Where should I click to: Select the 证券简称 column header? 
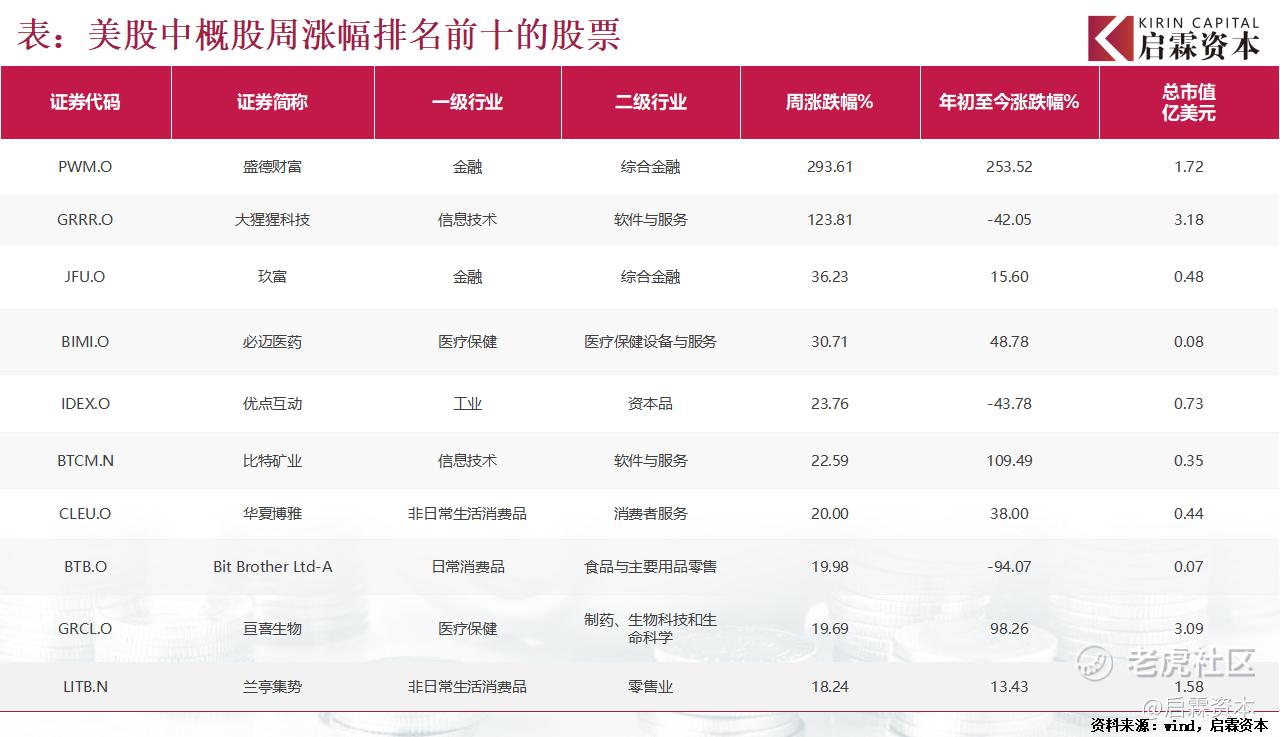coord(272,102)
